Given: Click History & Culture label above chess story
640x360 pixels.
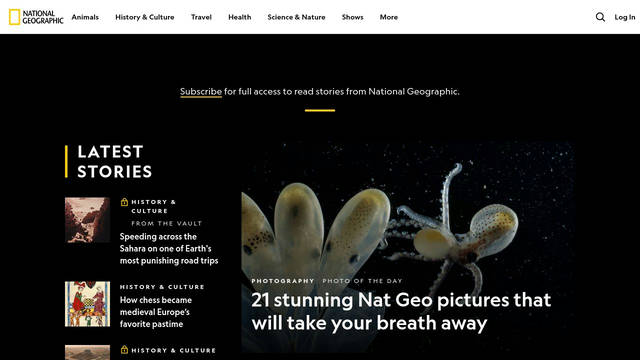Looking at the screenshot, I should (162, 287).
